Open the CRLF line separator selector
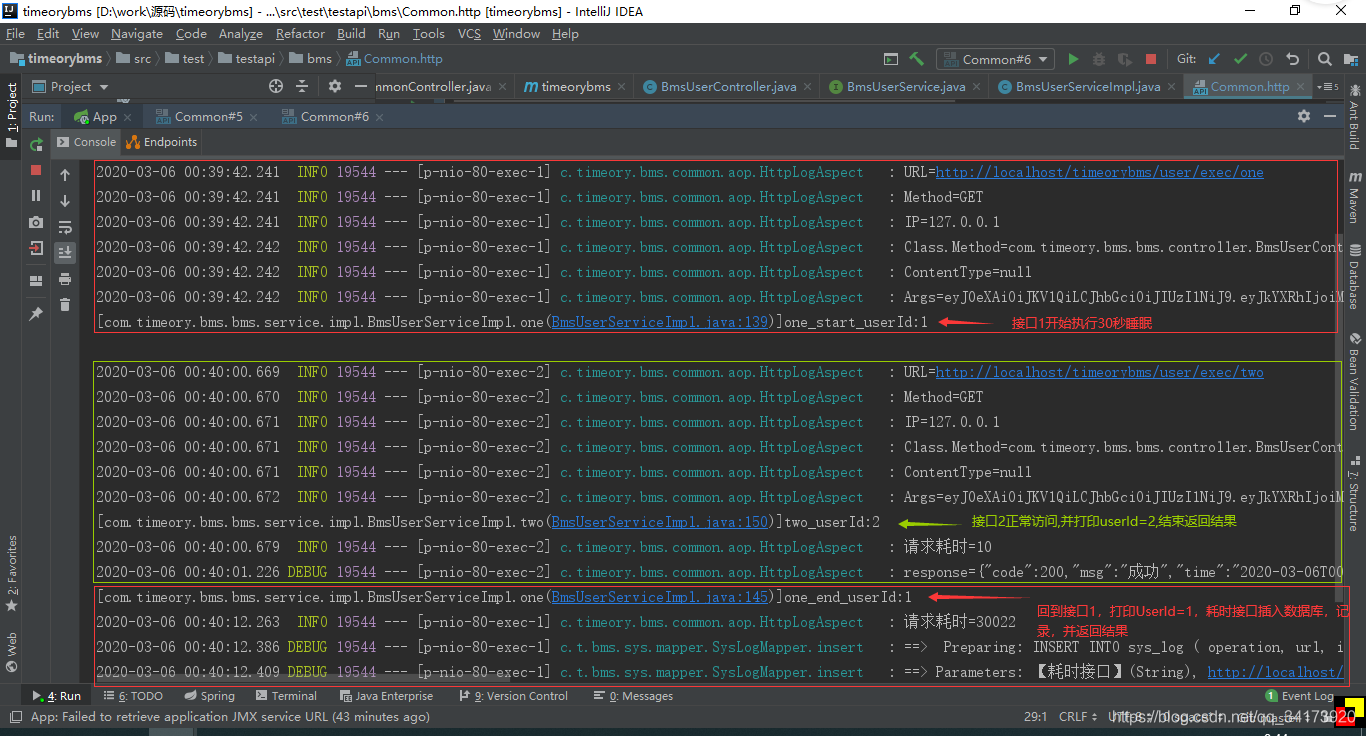The width and height of the screenshot is (1366, 736). coord(1078,716)
